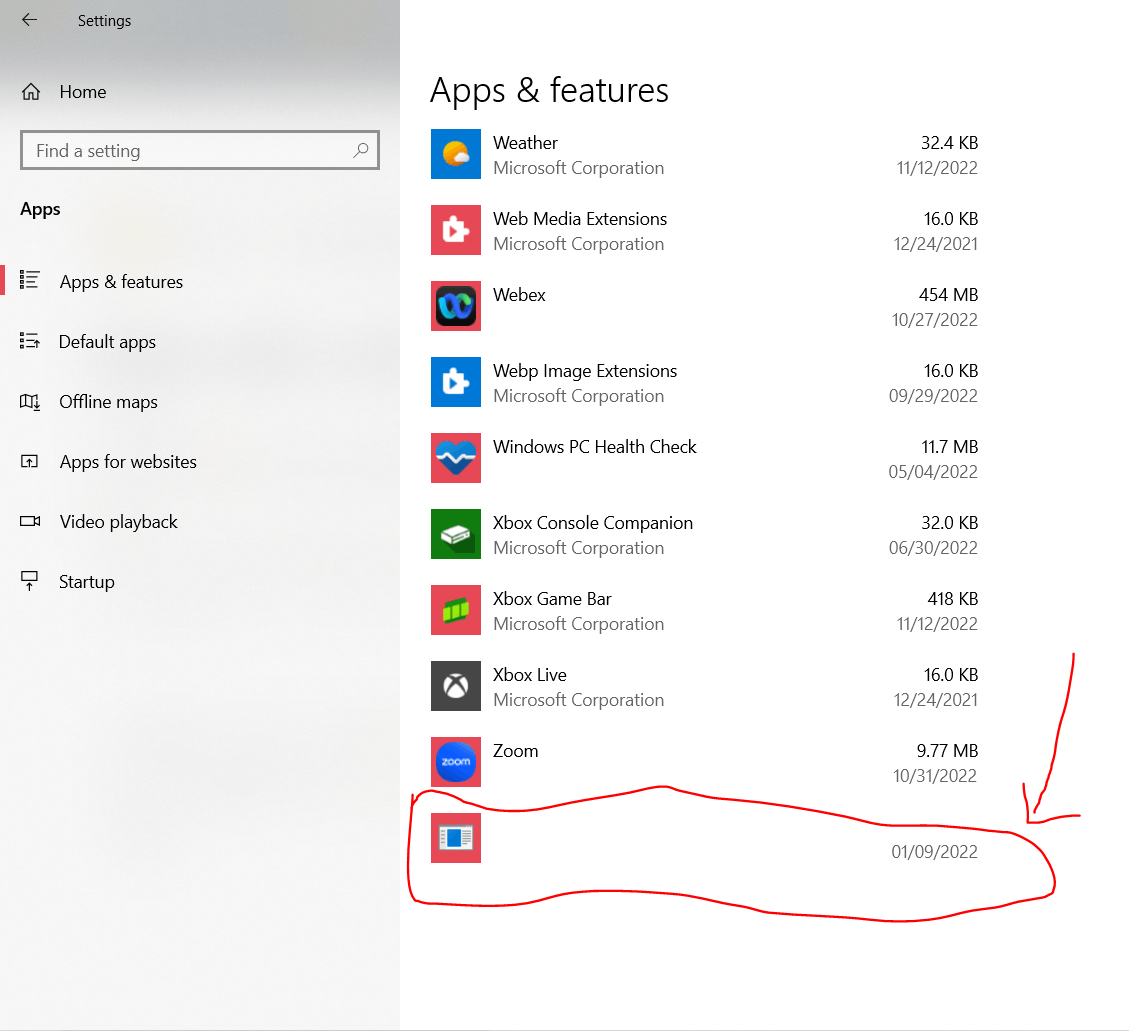Open Apps for websites page

tap(128, 462)
